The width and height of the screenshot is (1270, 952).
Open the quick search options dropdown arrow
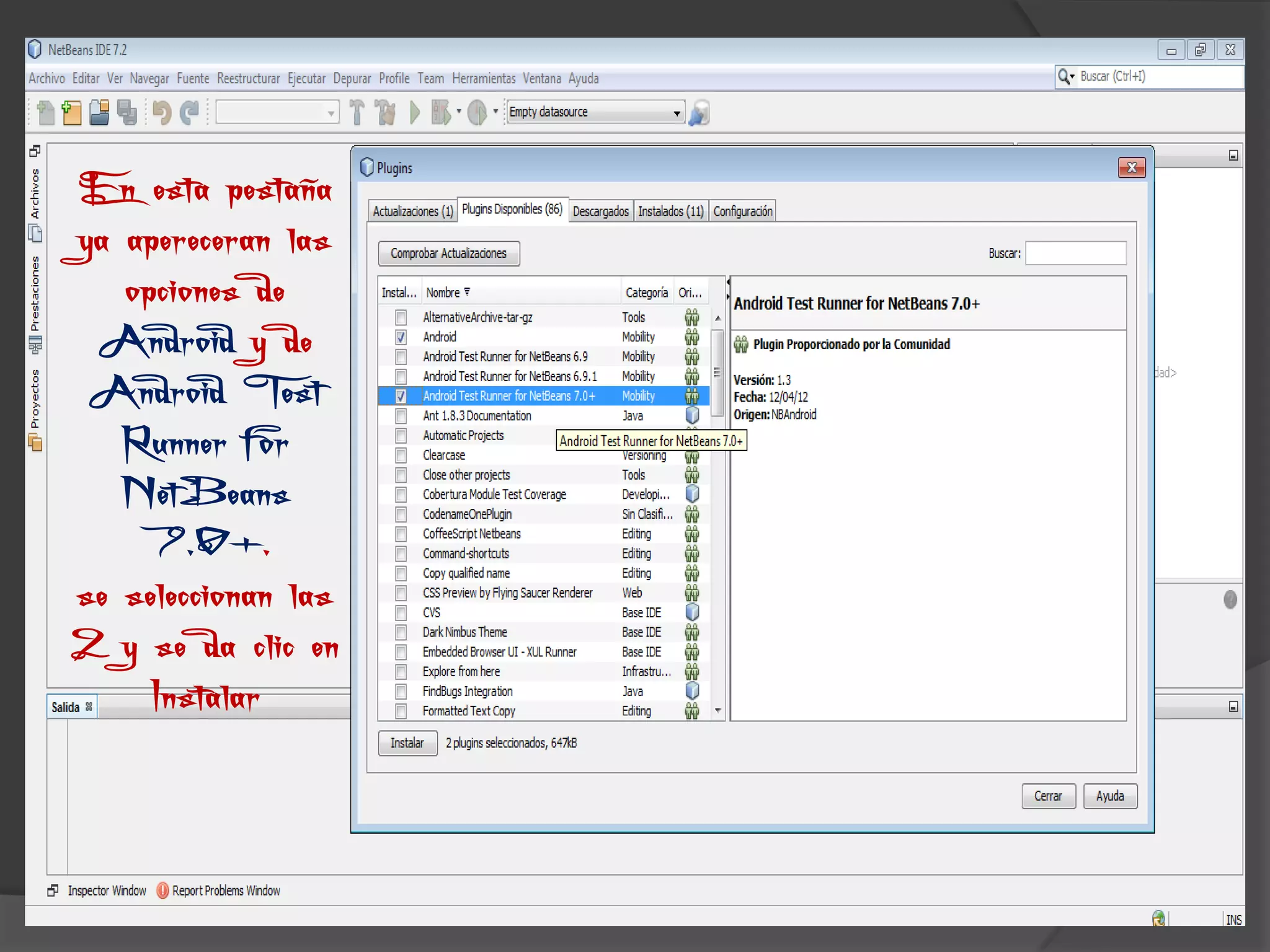pyautogui.click(x=1072, y=77)
